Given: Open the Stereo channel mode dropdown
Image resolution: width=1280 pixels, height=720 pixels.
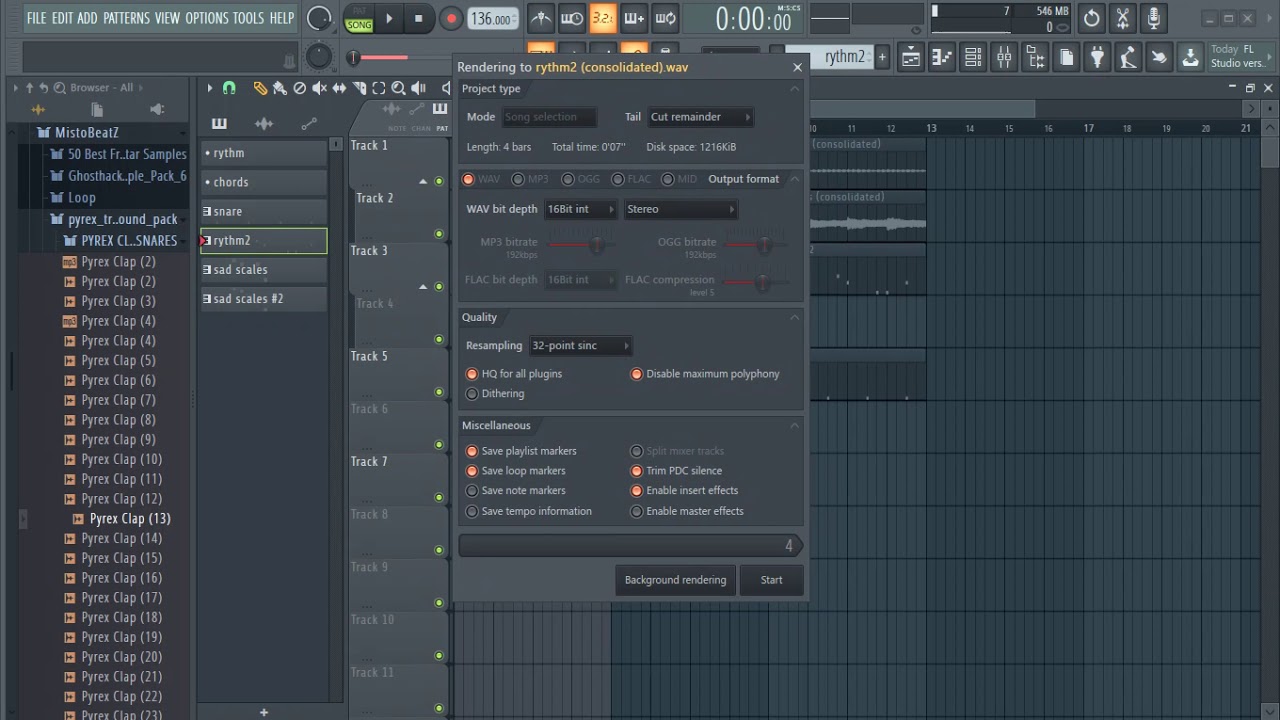Looking at the screenshot, I should pos(681,209).
